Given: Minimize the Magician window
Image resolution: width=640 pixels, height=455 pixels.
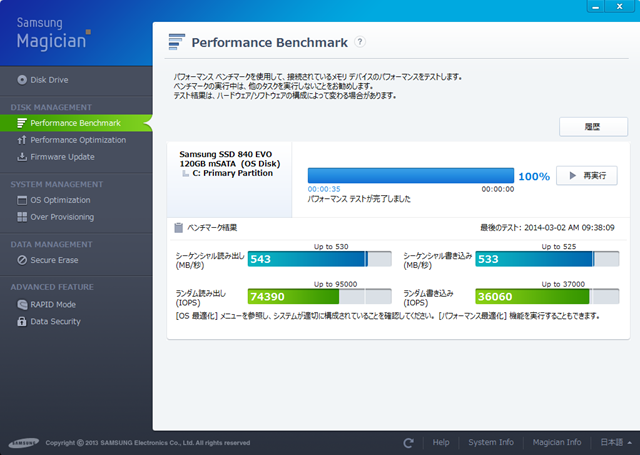Looking at the screenshot, I should pos(596,6).
